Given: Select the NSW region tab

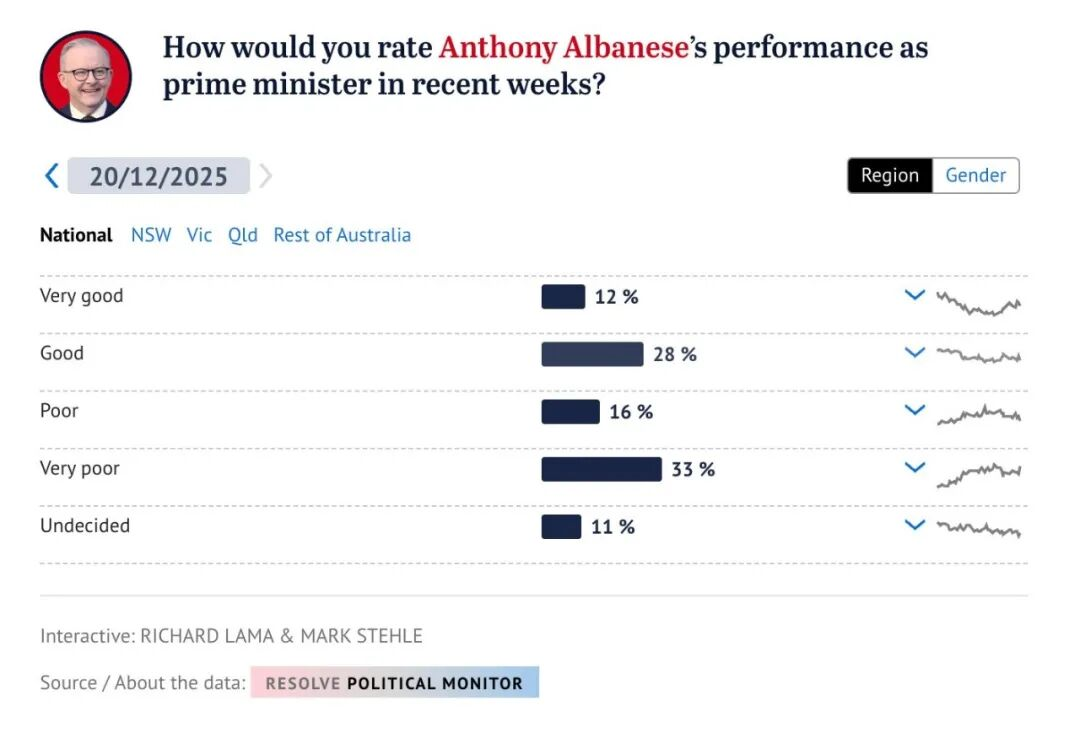Looking at the screenshot, I should tap(151, 235).
